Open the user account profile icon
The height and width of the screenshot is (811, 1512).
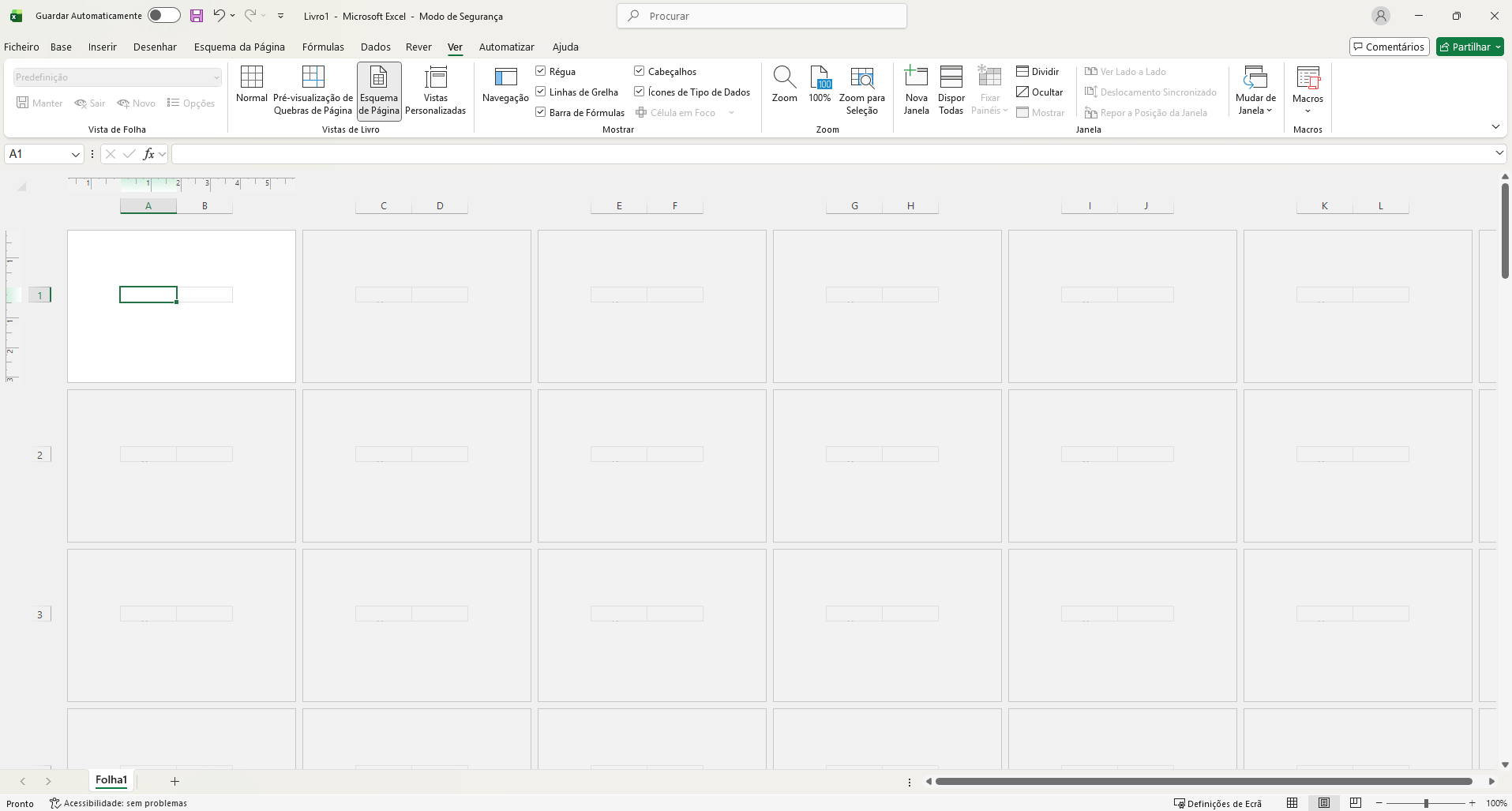(1381, 16)
